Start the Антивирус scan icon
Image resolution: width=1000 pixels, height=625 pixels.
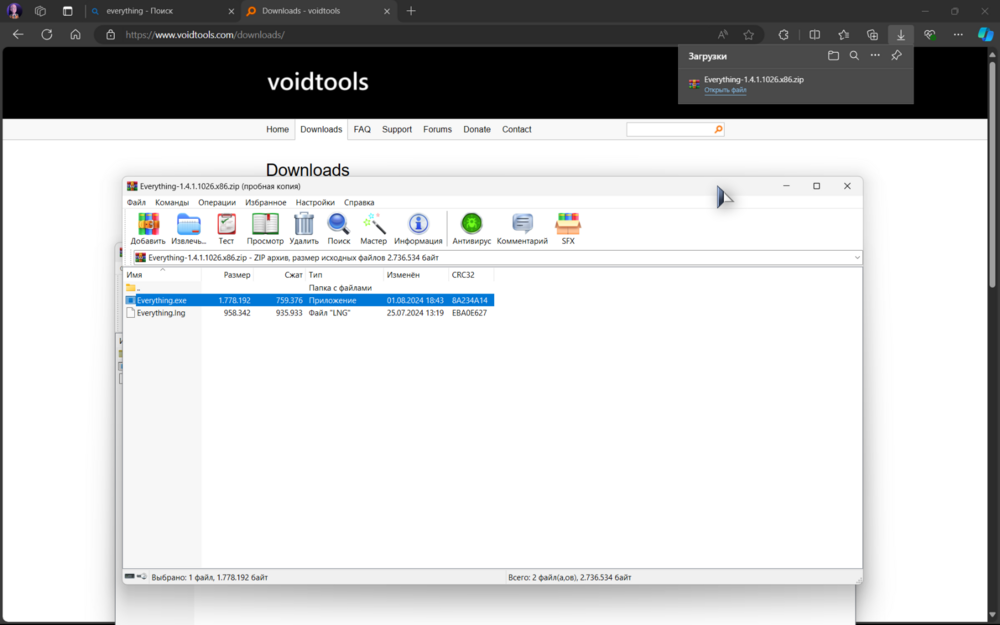(x=472, y=229)
